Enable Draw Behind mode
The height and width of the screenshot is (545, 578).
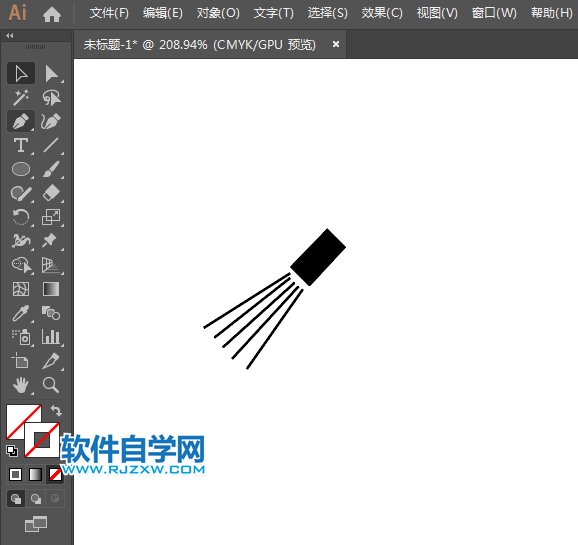[x=36, y=499]
